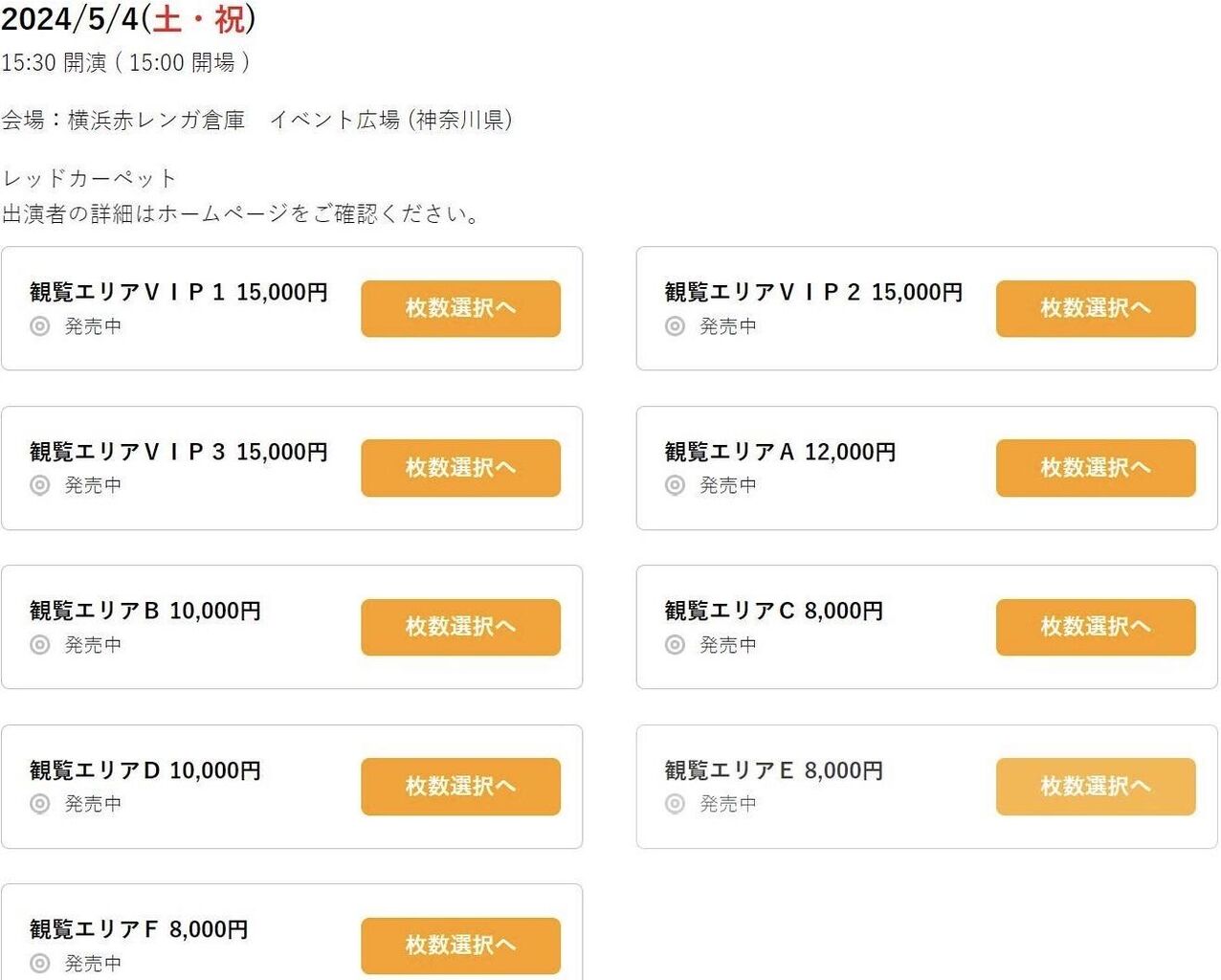Select 枚数選択へ for 観覧エリアF 8,000円
Viewport: 1221px width, 980px height.
460,946
